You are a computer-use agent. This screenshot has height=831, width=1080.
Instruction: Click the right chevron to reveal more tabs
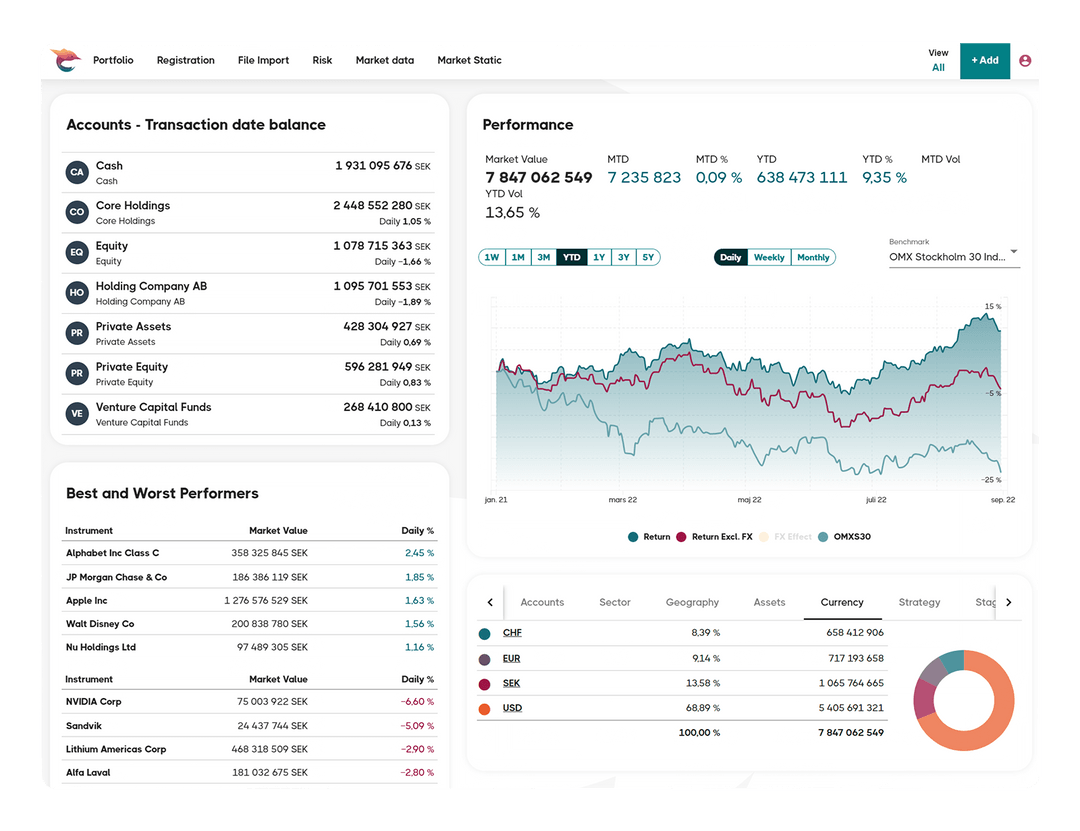click(x=1009, y=602)
